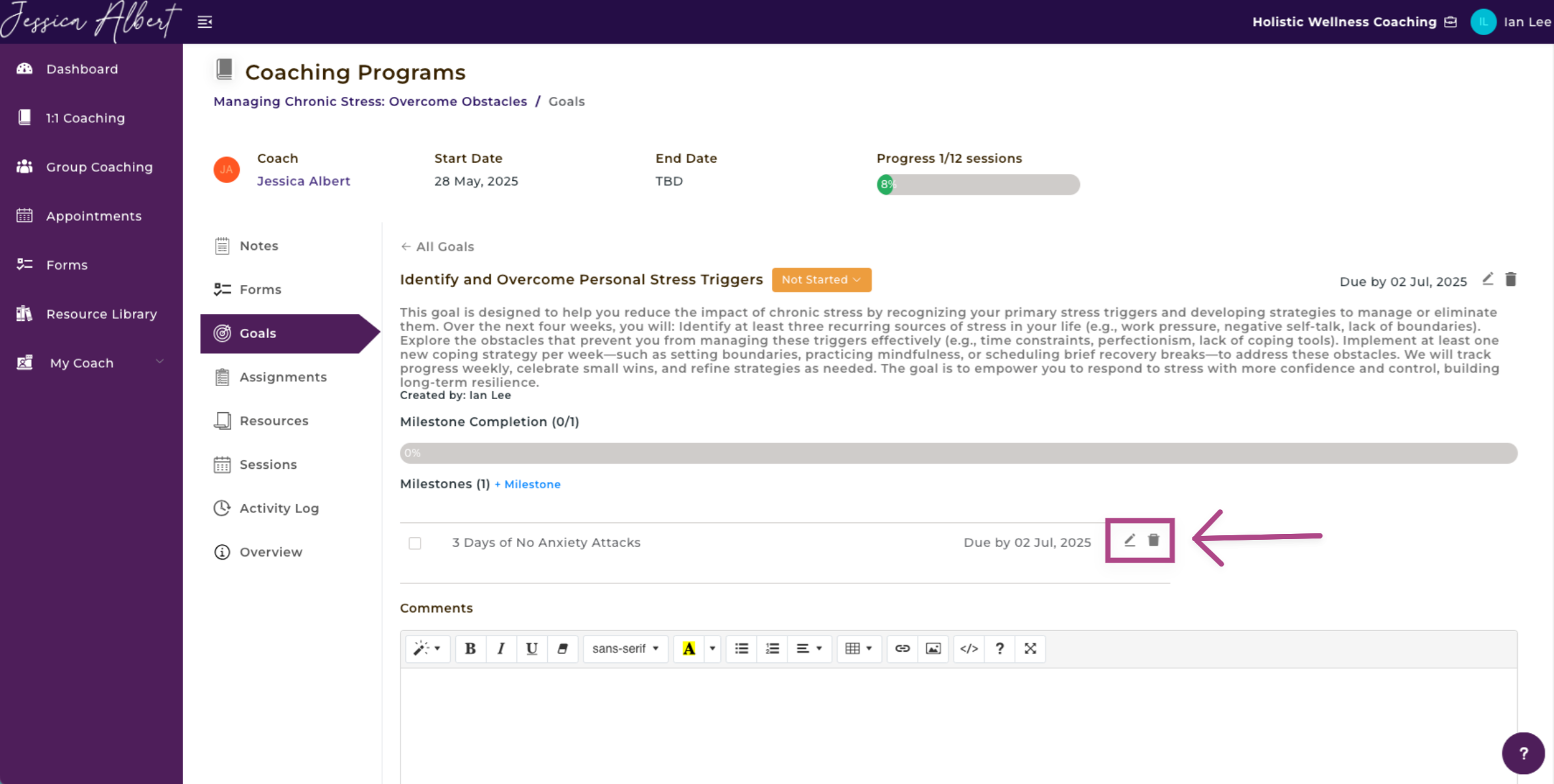This screenshot has width=1554, height=784.
Task: Insert an ordered numbered list
Action: coord(772,649)
